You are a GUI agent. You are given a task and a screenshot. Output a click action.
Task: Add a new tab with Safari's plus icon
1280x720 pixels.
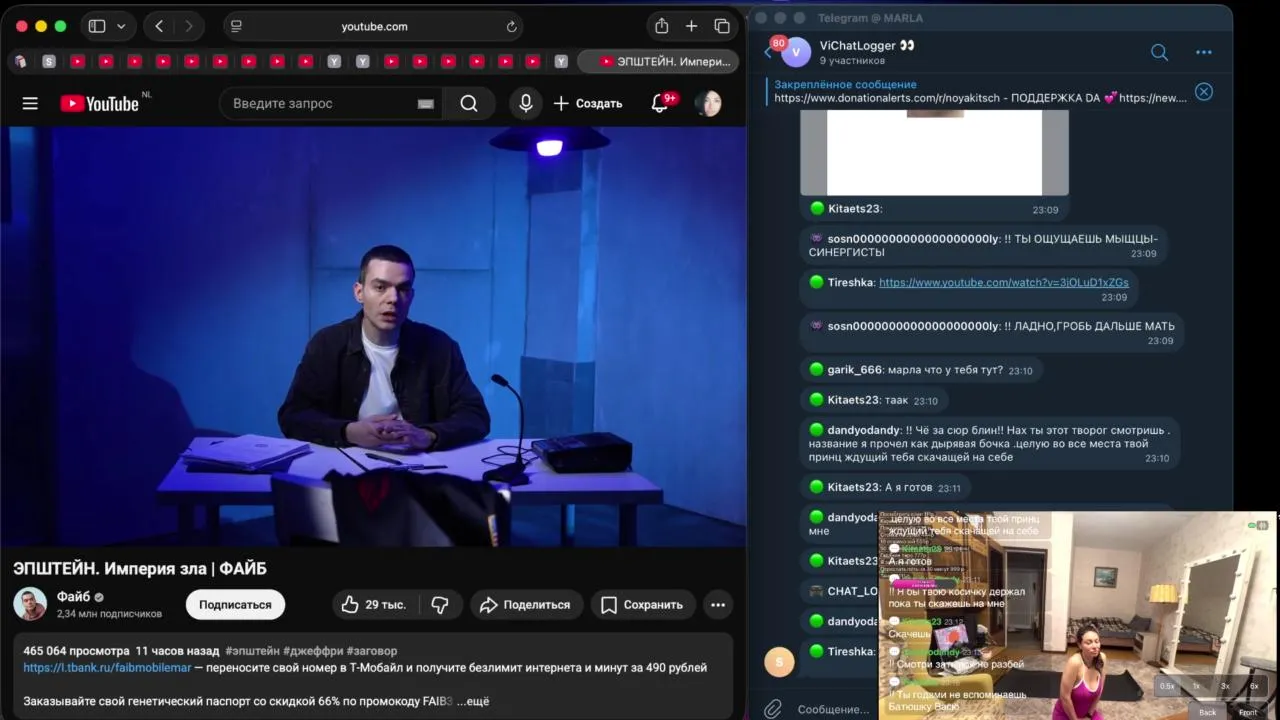(x=691, y=26)
